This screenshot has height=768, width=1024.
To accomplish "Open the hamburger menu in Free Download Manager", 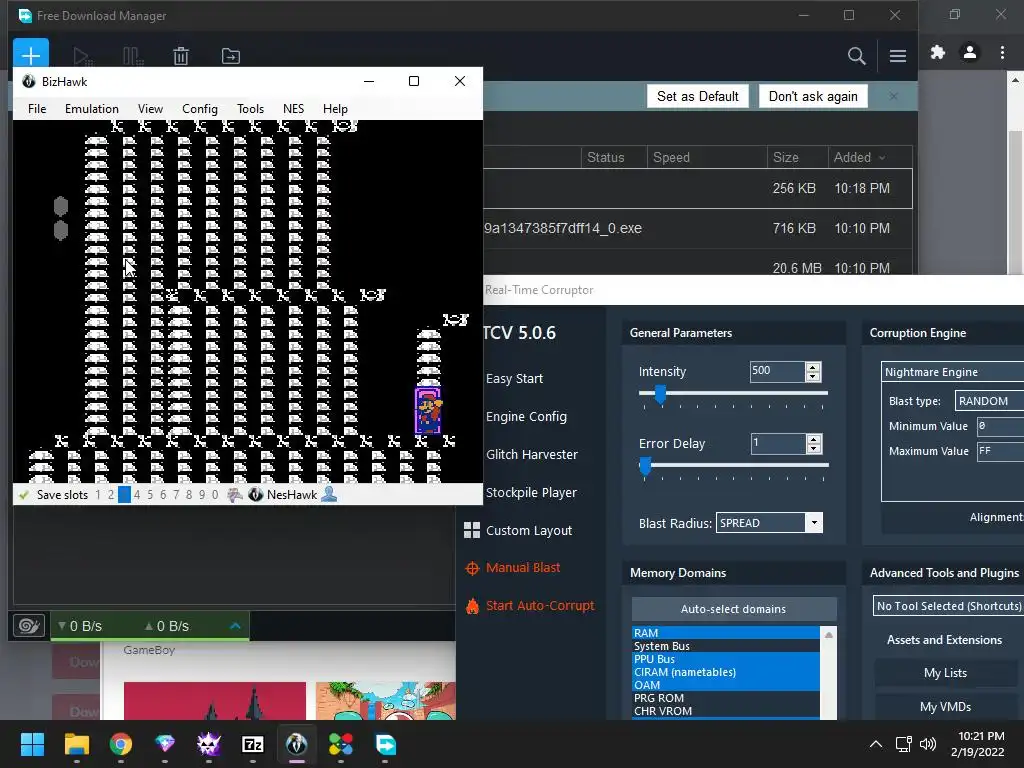I will pyautogui.click(x=897, y=56).
